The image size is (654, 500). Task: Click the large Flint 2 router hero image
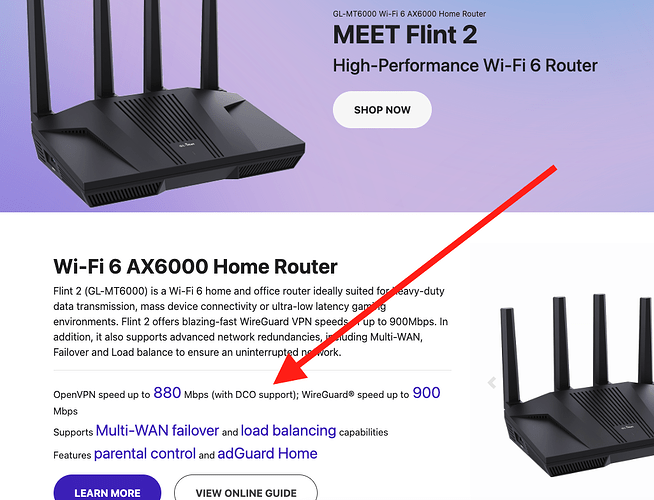[165, 102]
